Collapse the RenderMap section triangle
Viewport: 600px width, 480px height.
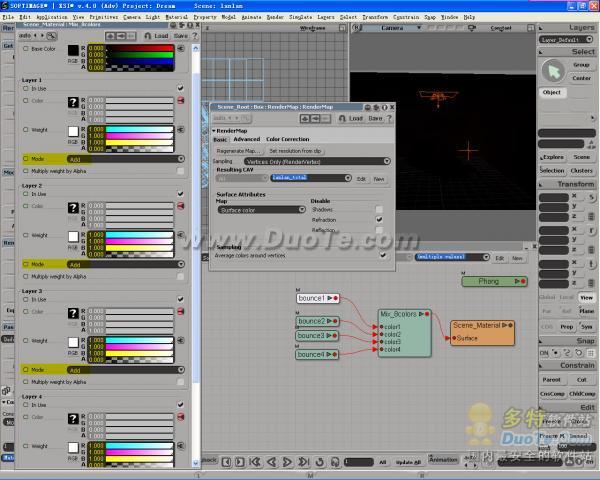[x=214, y=131]
